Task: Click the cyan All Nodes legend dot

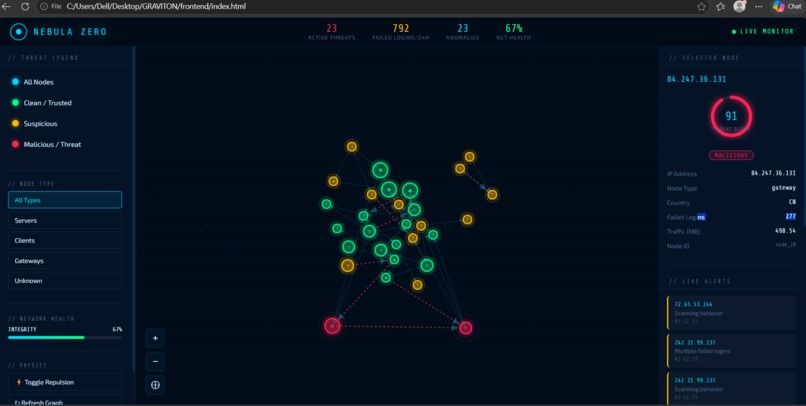Action: [15, 82]
